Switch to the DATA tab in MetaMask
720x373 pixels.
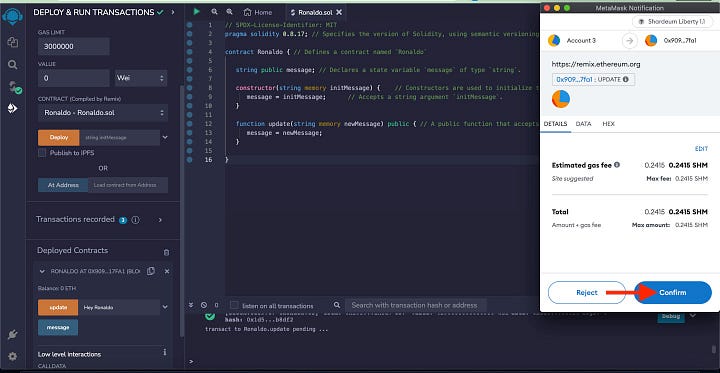pyautogui.click(x=584, y=124)
